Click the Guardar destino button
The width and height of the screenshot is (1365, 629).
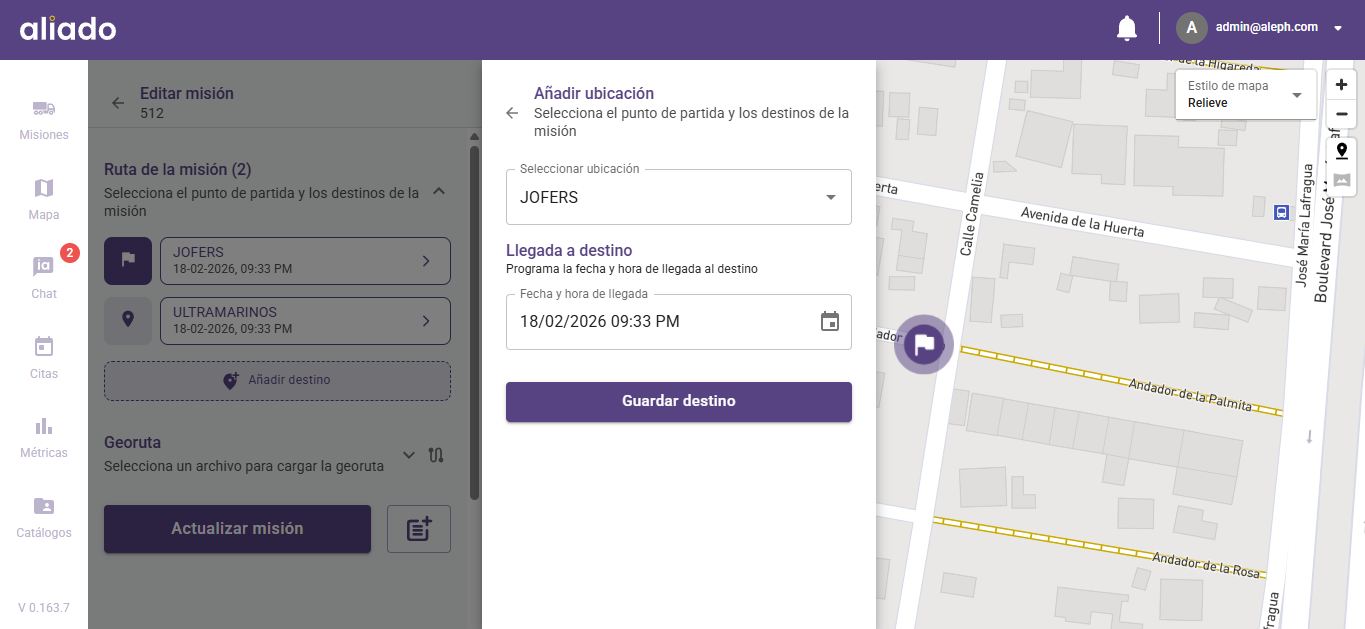pyautogui.click(x=678, y=401)
